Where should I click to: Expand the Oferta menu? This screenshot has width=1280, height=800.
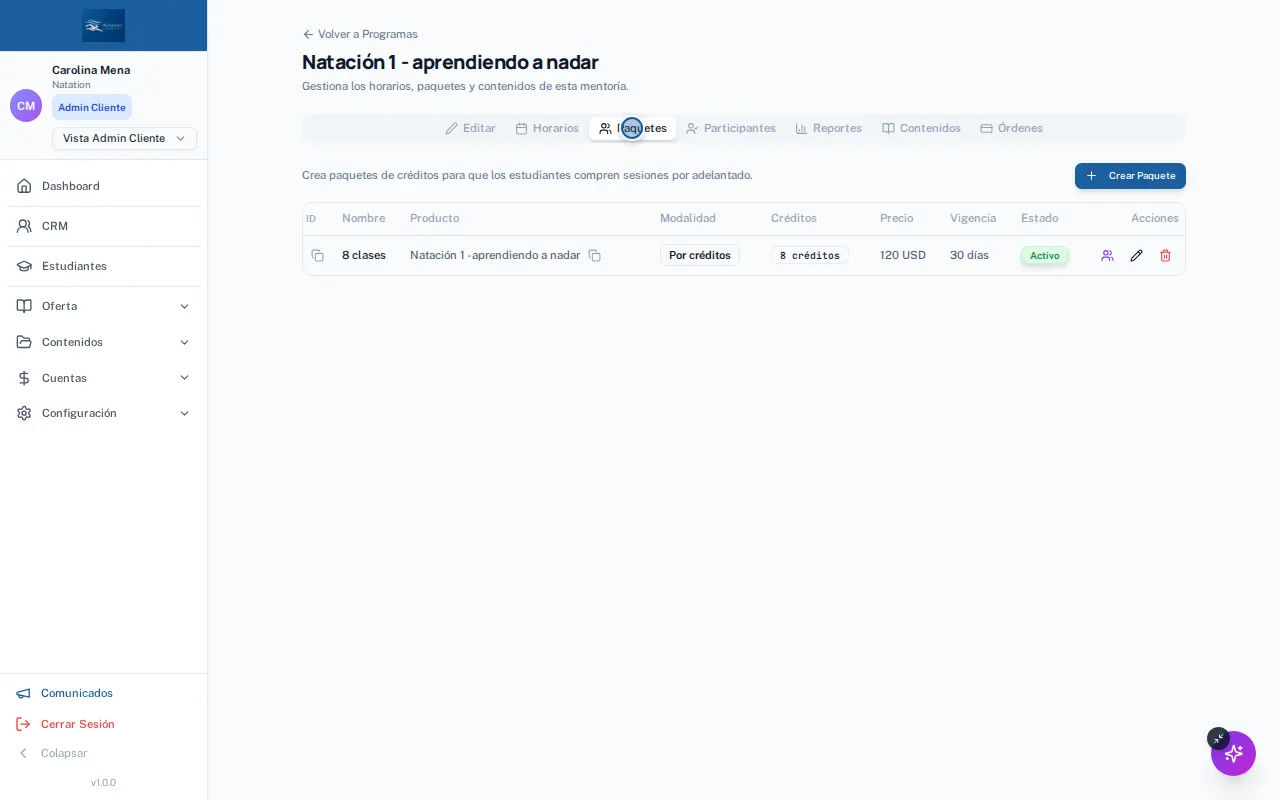[x=104, y=306]
